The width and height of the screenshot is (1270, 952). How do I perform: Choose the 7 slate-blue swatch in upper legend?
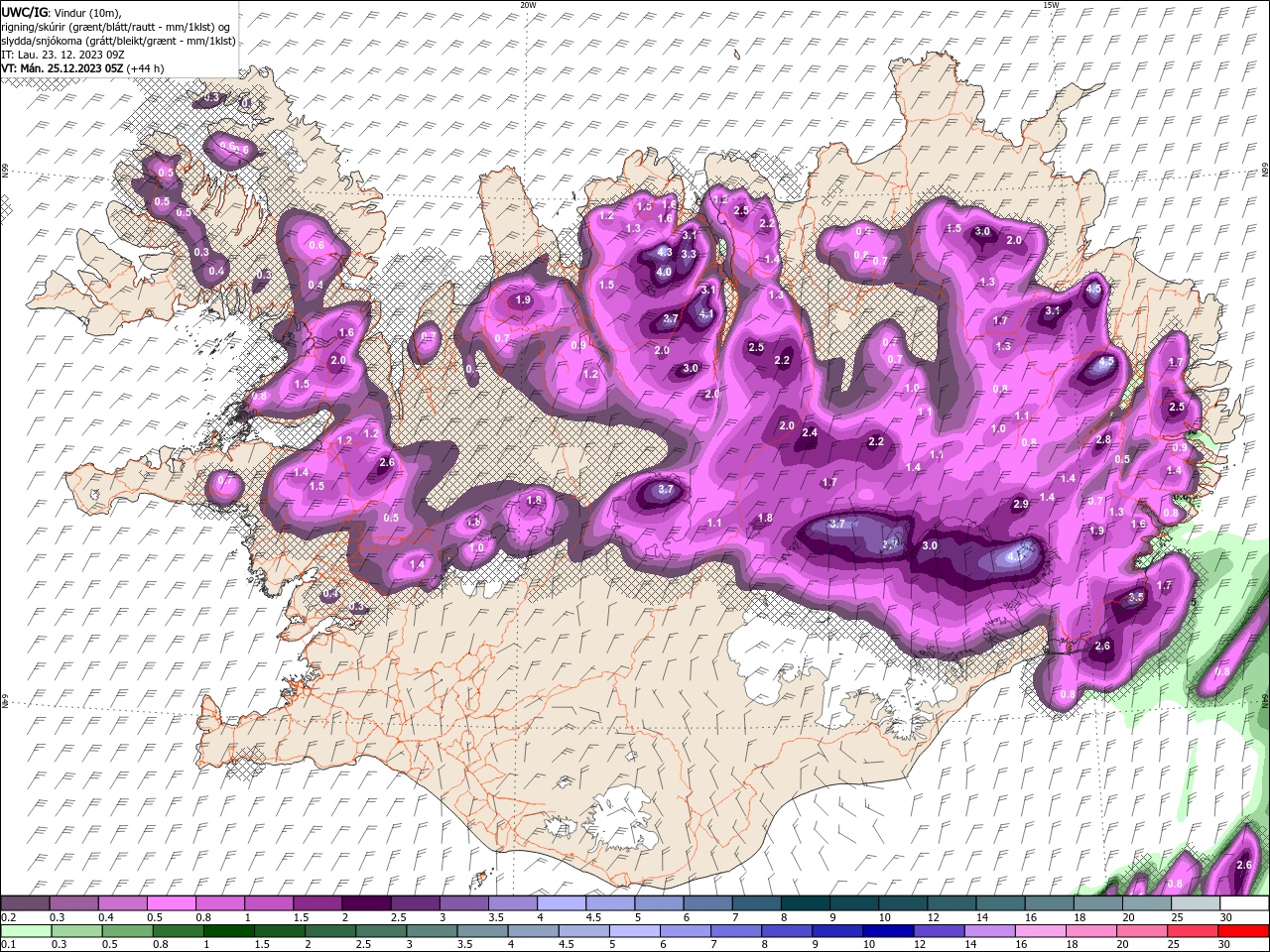point(757,903)
